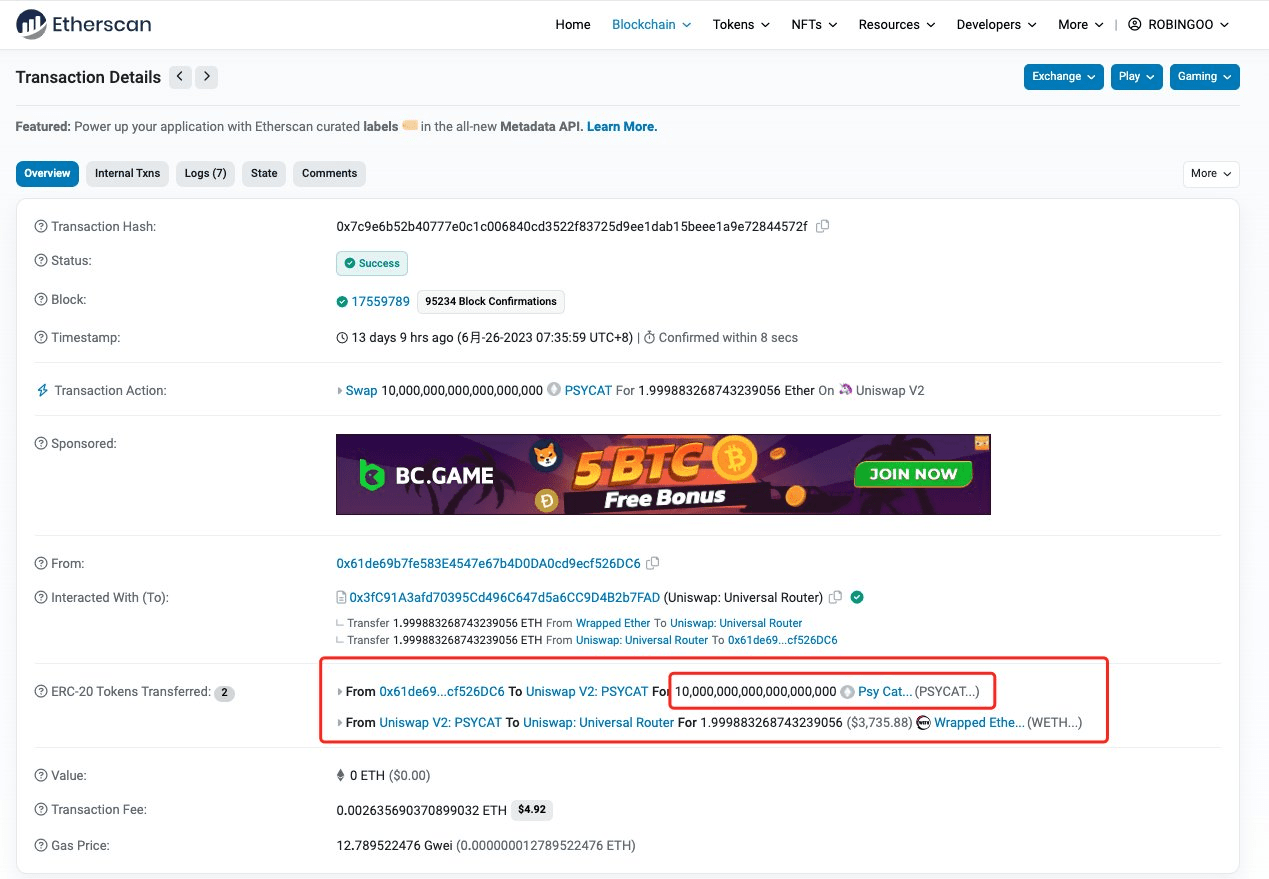
Task: Click lightning Transaction Action icon
Action: coord(42,391)
